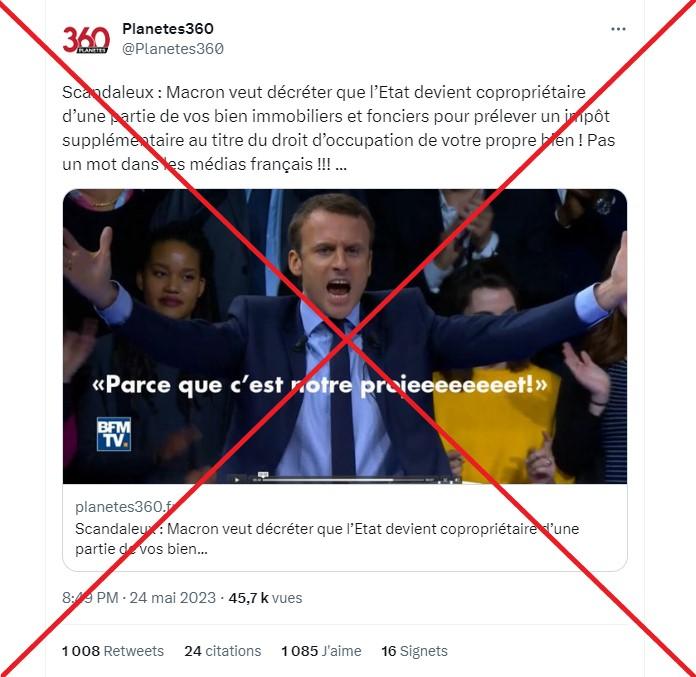Open the planetes360.fr domain link
The height and width of the screenshot is (677, 696).
click(x=126, y=507)
